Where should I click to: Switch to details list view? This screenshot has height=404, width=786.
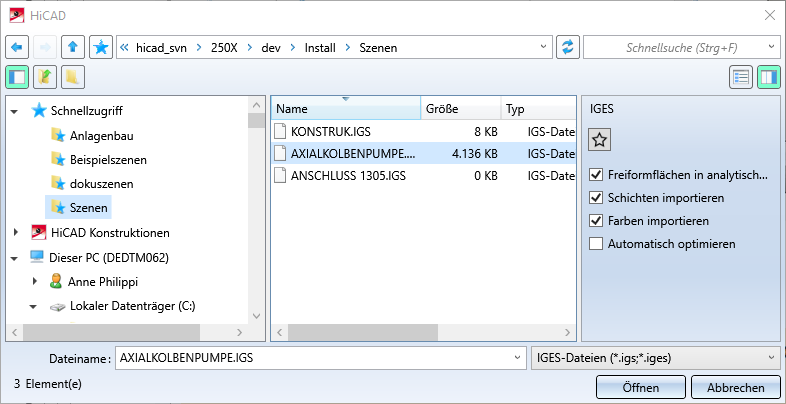[741, 77]
